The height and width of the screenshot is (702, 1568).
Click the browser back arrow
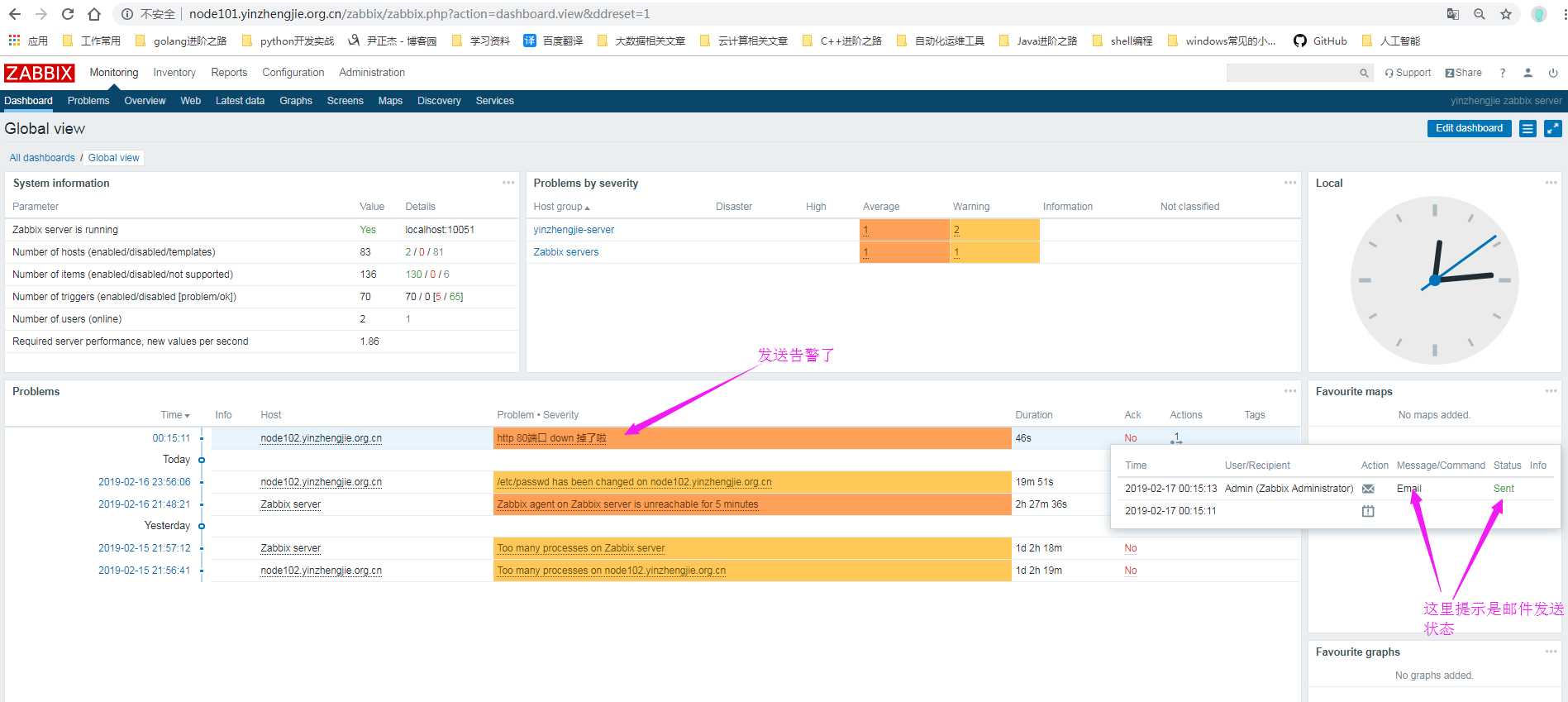click(x=15, y=14)
